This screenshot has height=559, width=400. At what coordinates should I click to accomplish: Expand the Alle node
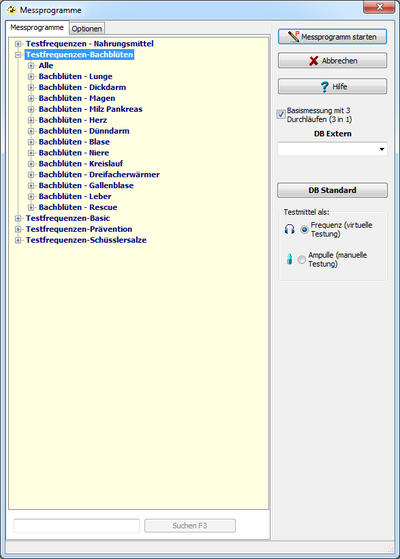pyautogui.click(x=31, y=66)
